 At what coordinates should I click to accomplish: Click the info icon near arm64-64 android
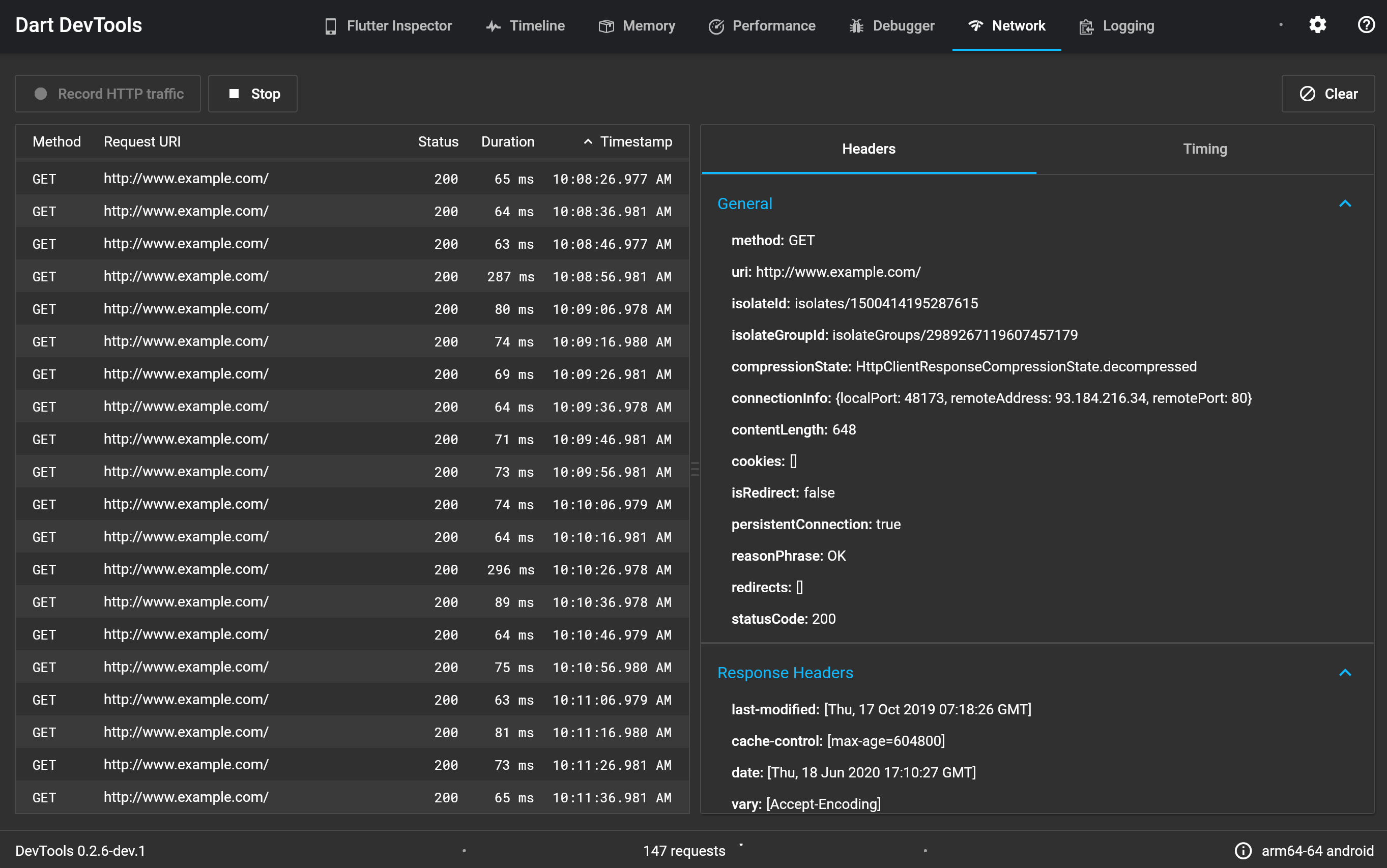pyautogui.click(x=1243, y=850)
